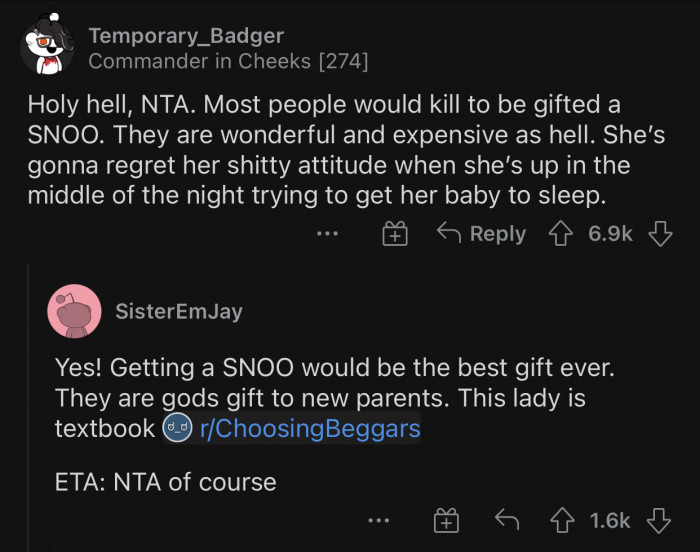Open Temporary_Badger's user profile name

point(186,37)
